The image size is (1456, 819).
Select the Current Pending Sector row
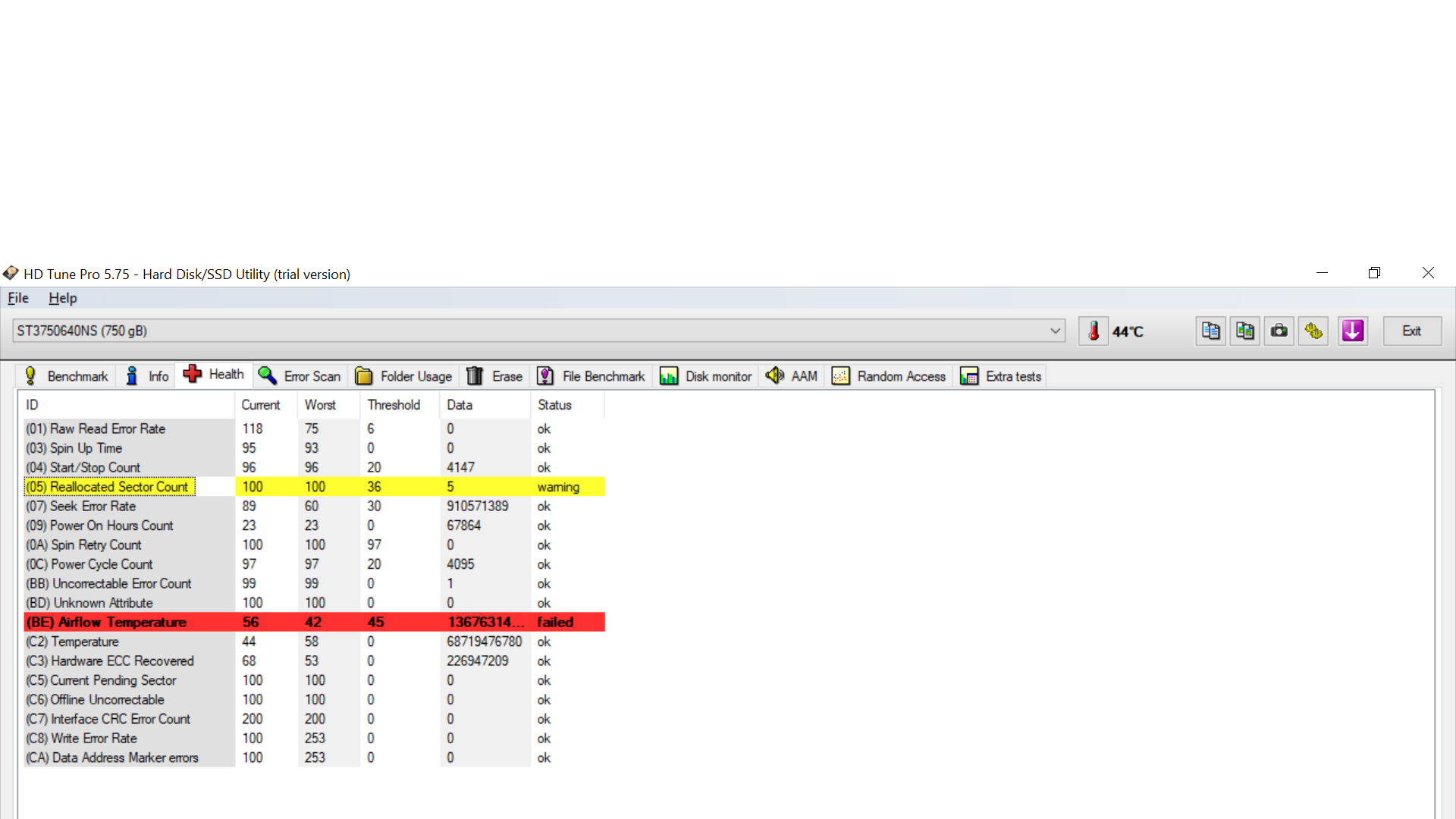pos(314,680)
